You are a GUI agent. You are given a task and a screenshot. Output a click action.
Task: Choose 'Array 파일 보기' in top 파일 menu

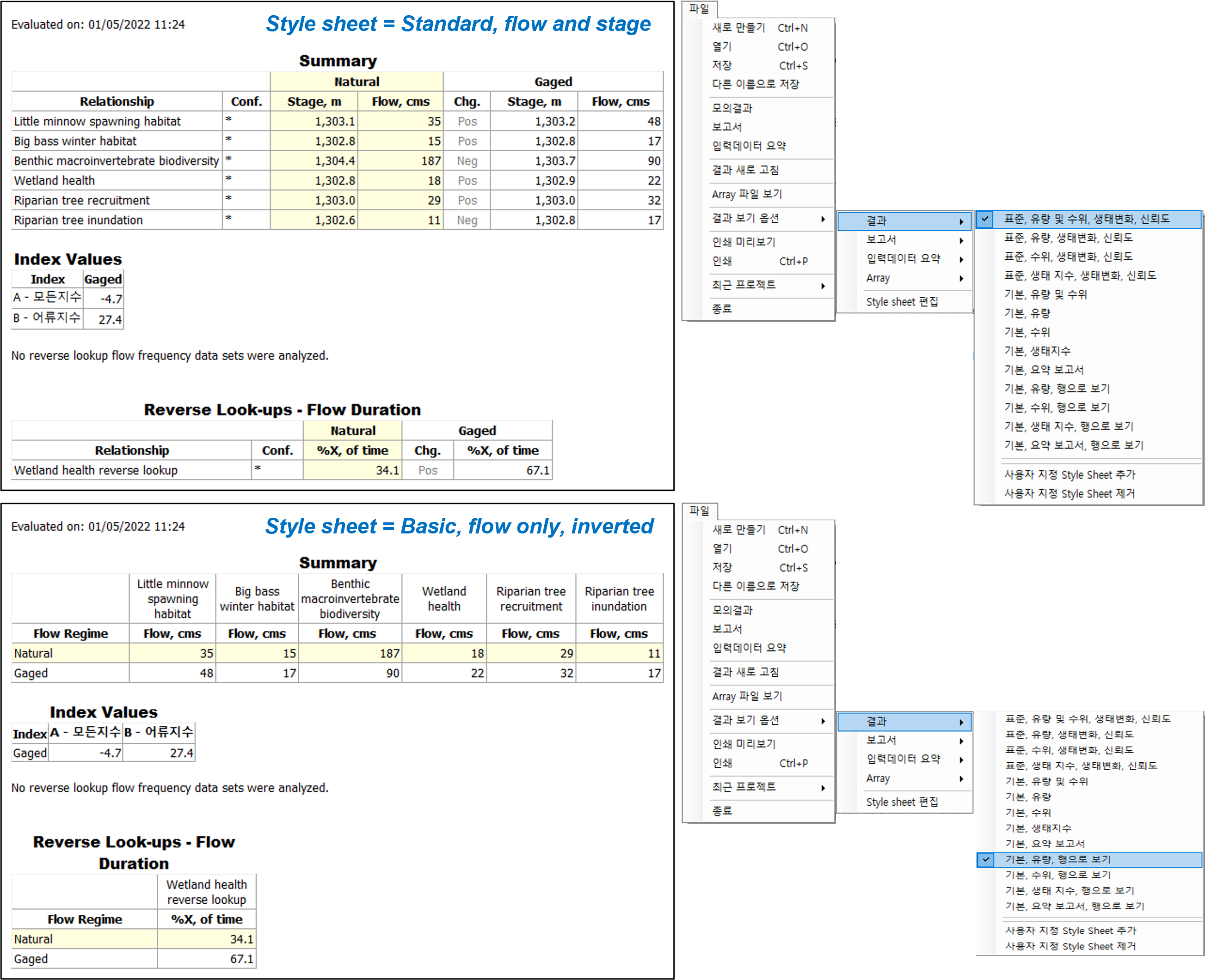pos(746,194)
